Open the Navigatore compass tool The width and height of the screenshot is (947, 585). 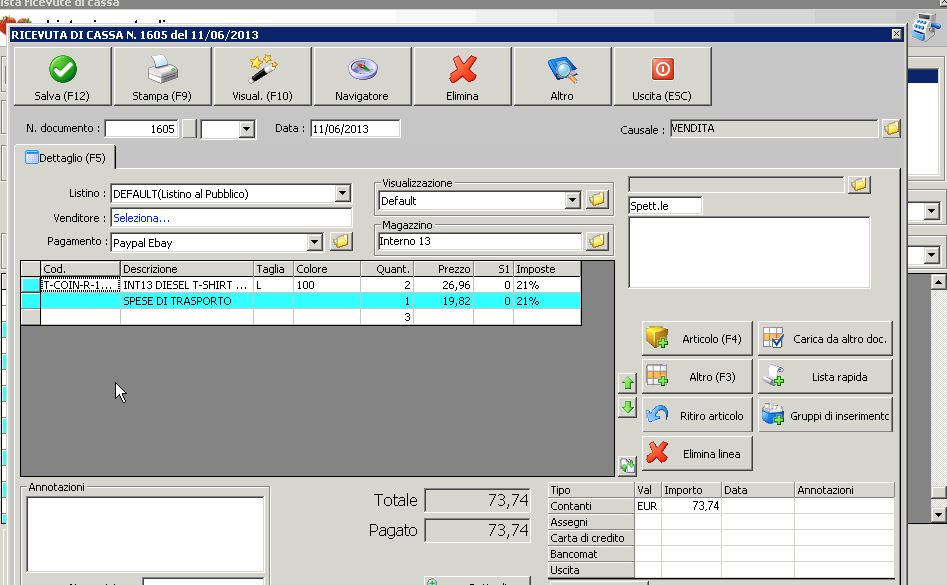point(362,77)
